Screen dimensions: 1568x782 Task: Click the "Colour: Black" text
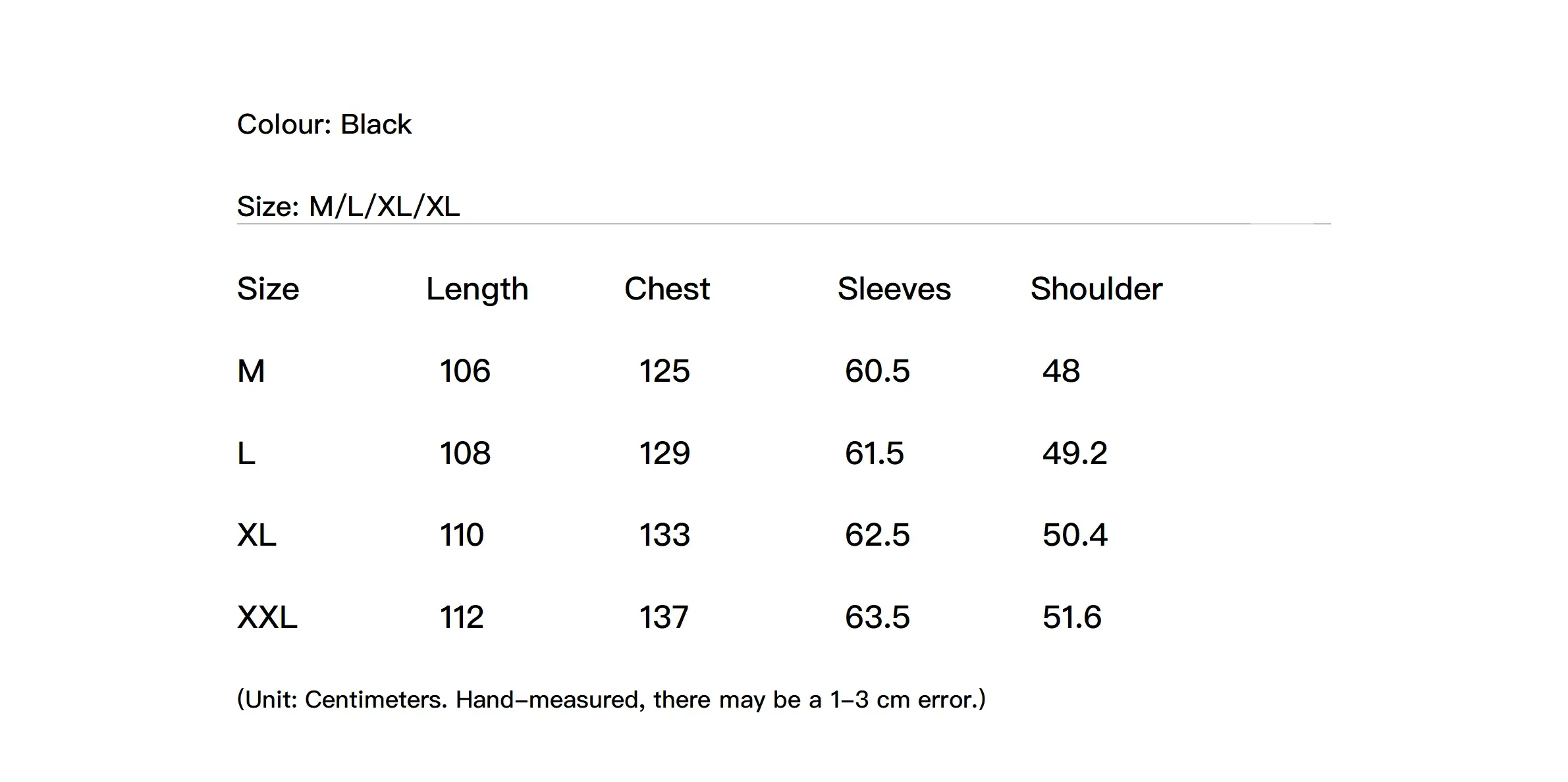[324, 124]
